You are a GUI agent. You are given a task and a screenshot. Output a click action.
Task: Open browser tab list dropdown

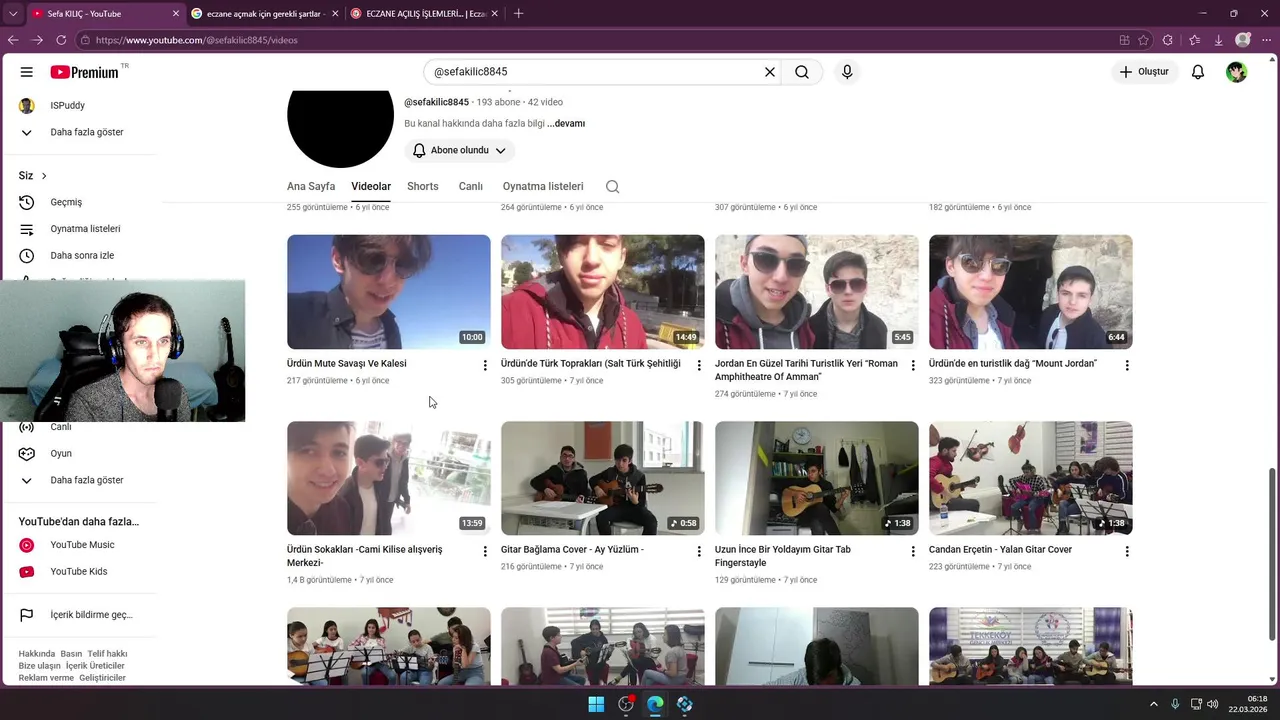[x=13, y=14]
